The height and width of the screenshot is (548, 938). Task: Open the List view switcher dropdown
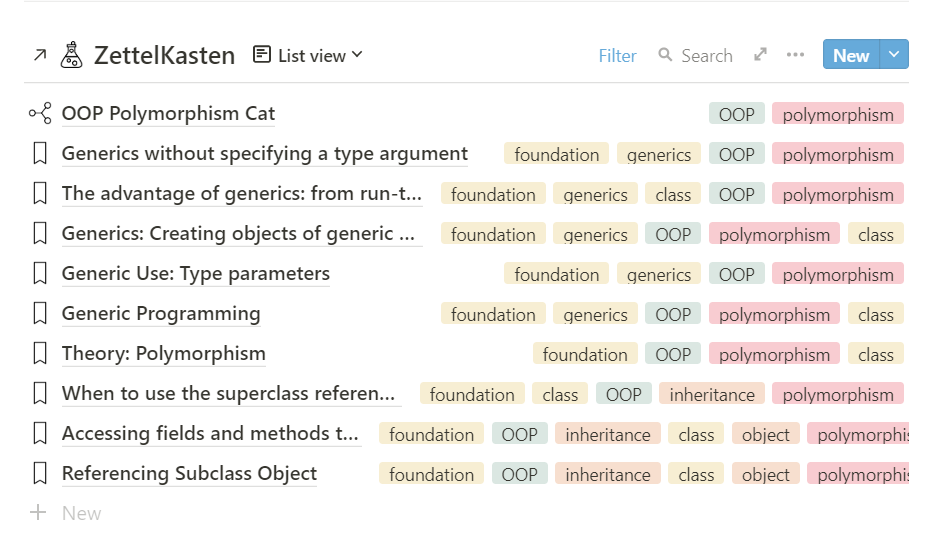309,55
